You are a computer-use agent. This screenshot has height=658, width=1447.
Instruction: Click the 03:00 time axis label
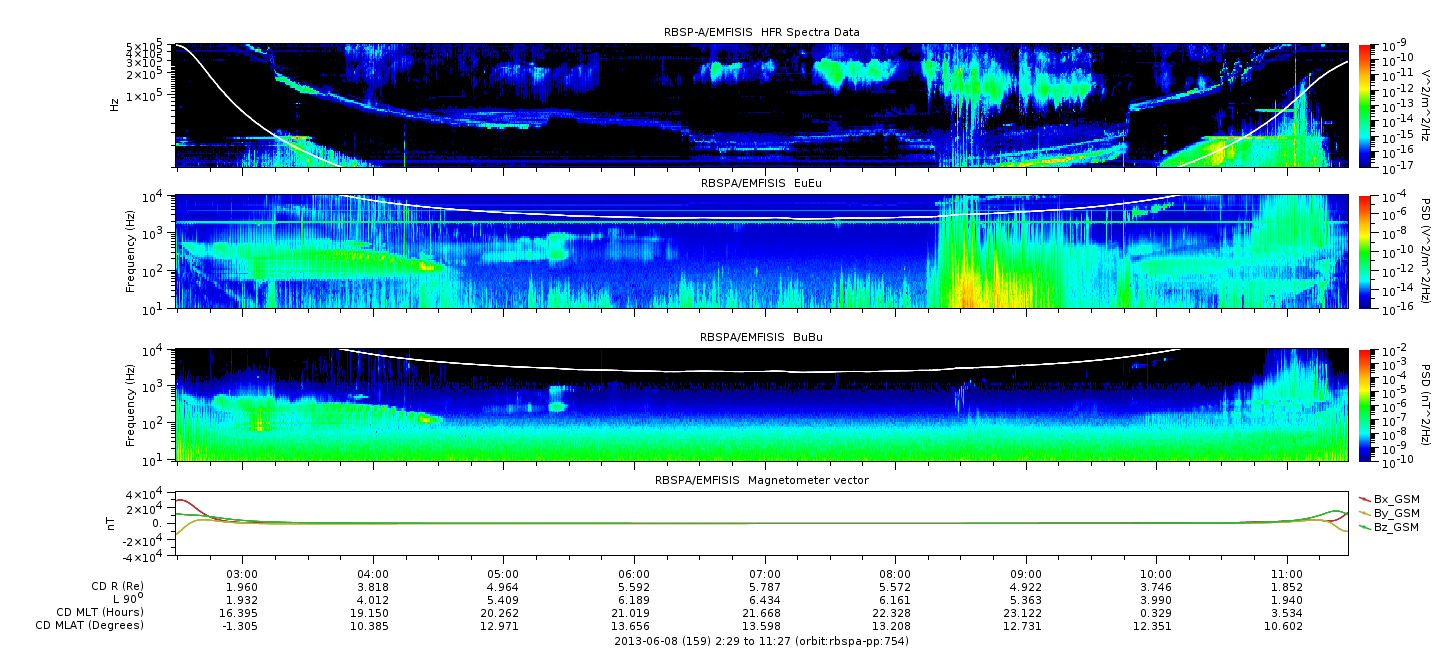(243, 574)
